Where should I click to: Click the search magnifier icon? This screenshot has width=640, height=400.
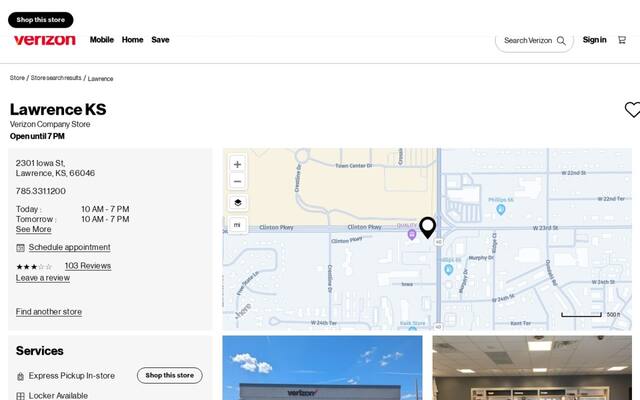click(x=561, y=40)
